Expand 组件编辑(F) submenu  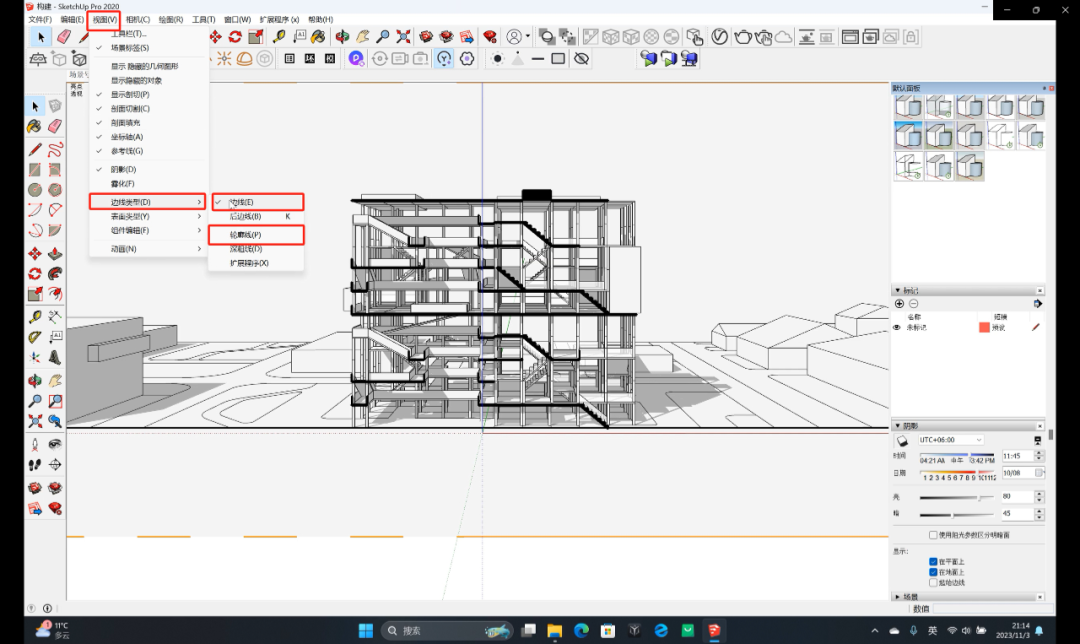[149, 230]
